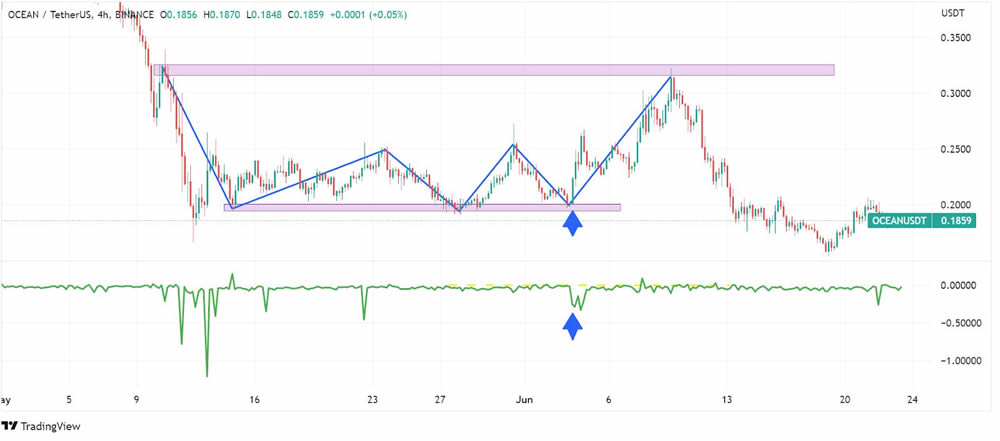This screenshot has width=1000, height=441.
Task: Click the 0.3500 price axis label
Action: pyautogui.click(x=957, y=38)
